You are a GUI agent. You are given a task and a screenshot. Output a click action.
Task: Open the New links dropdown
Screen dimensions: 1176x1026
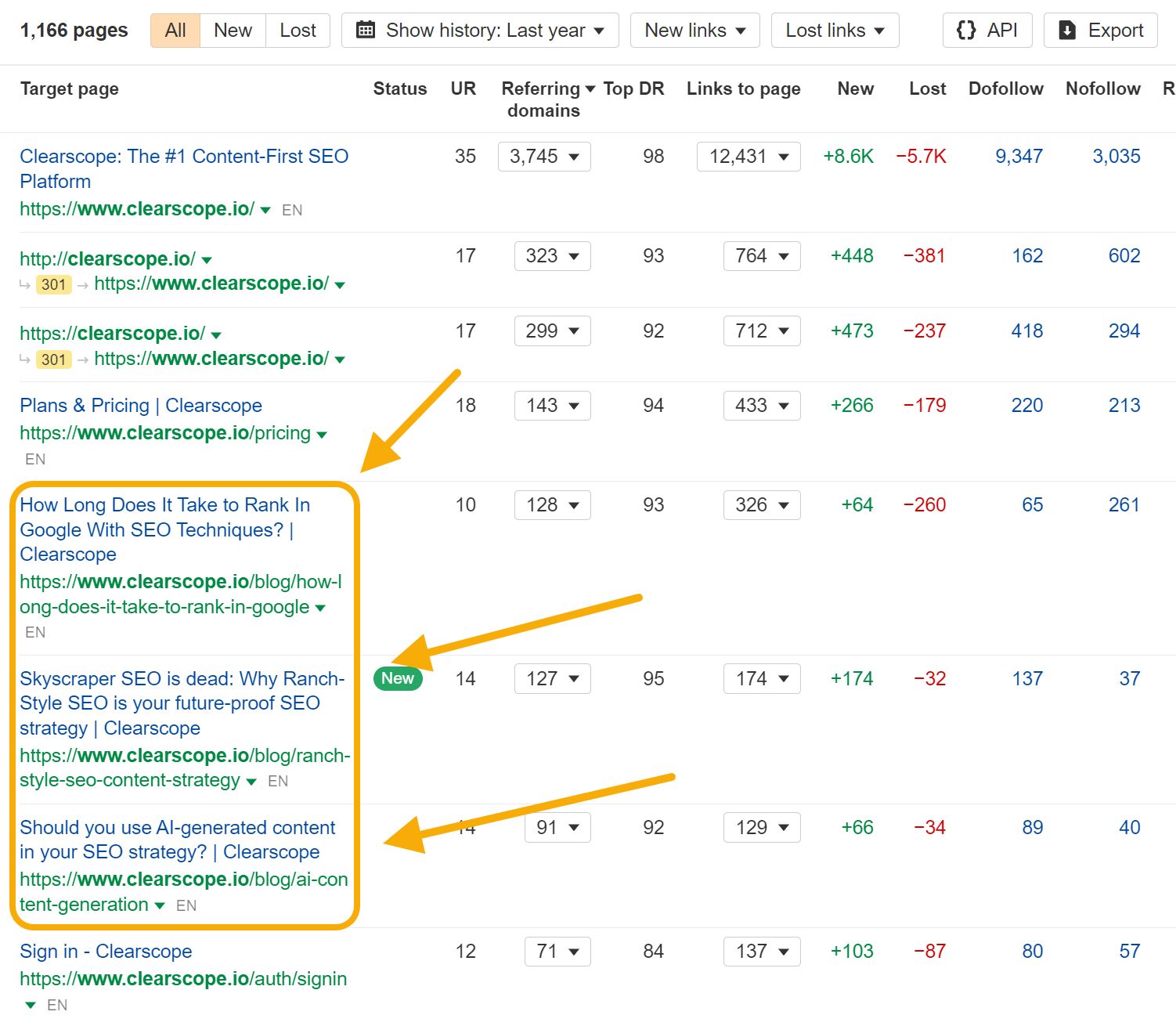(694, 30)
